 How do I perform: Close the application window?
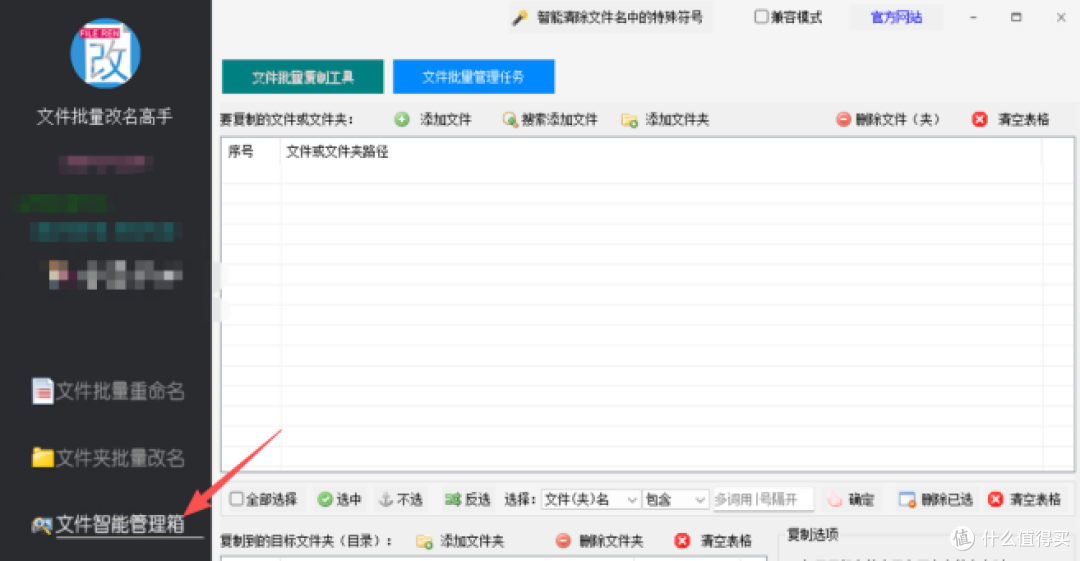[1061, 17]
